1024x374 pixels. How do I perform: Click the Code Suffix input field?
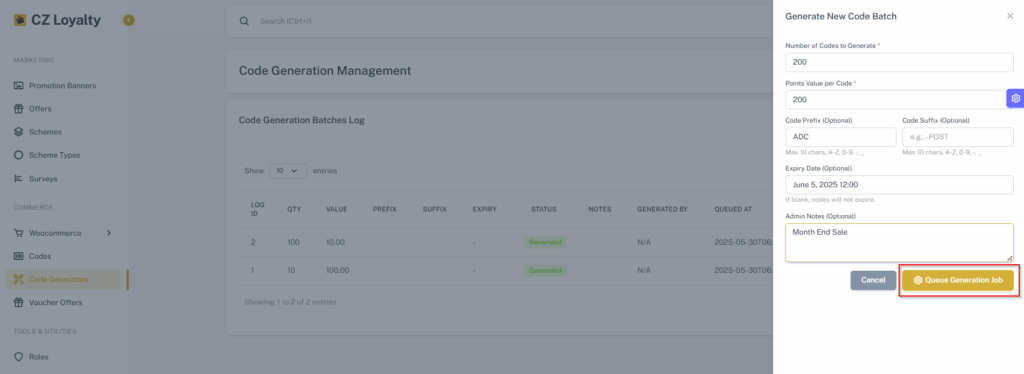tap(957, 137)
